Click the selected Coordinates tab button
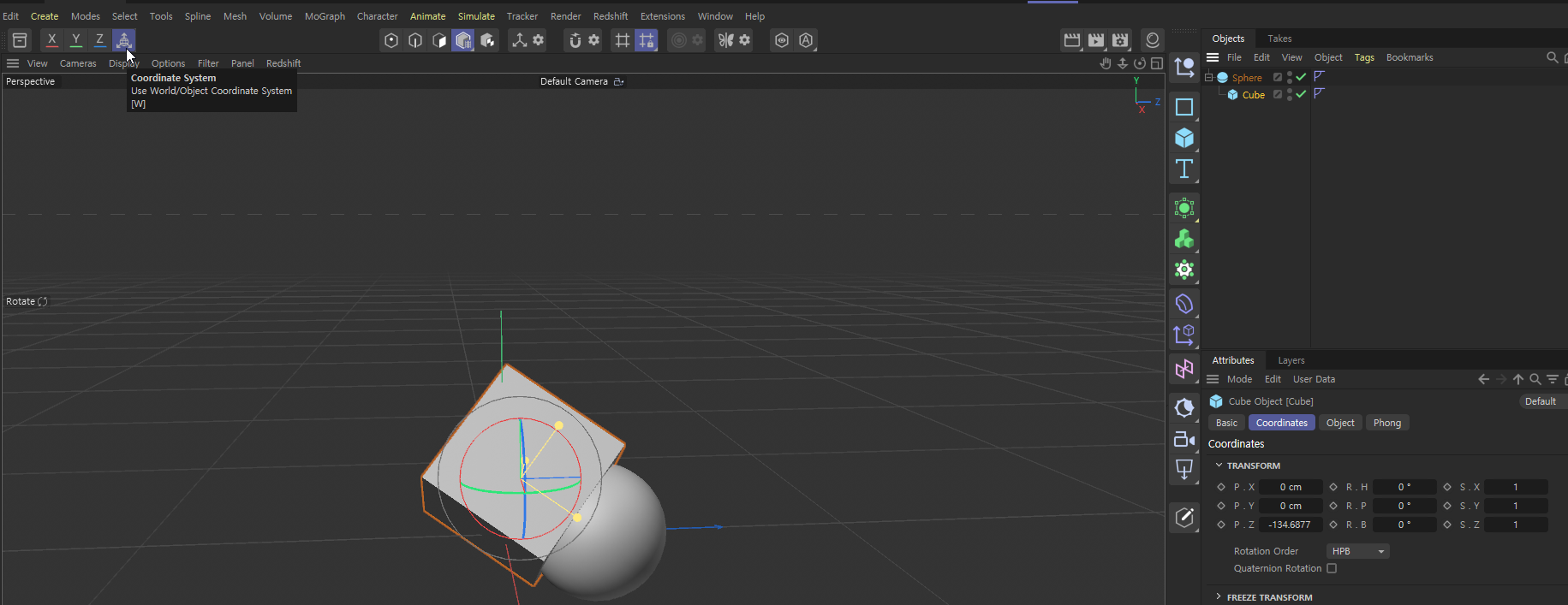This screenshot has width=1568, height=605. point(1282,423)
